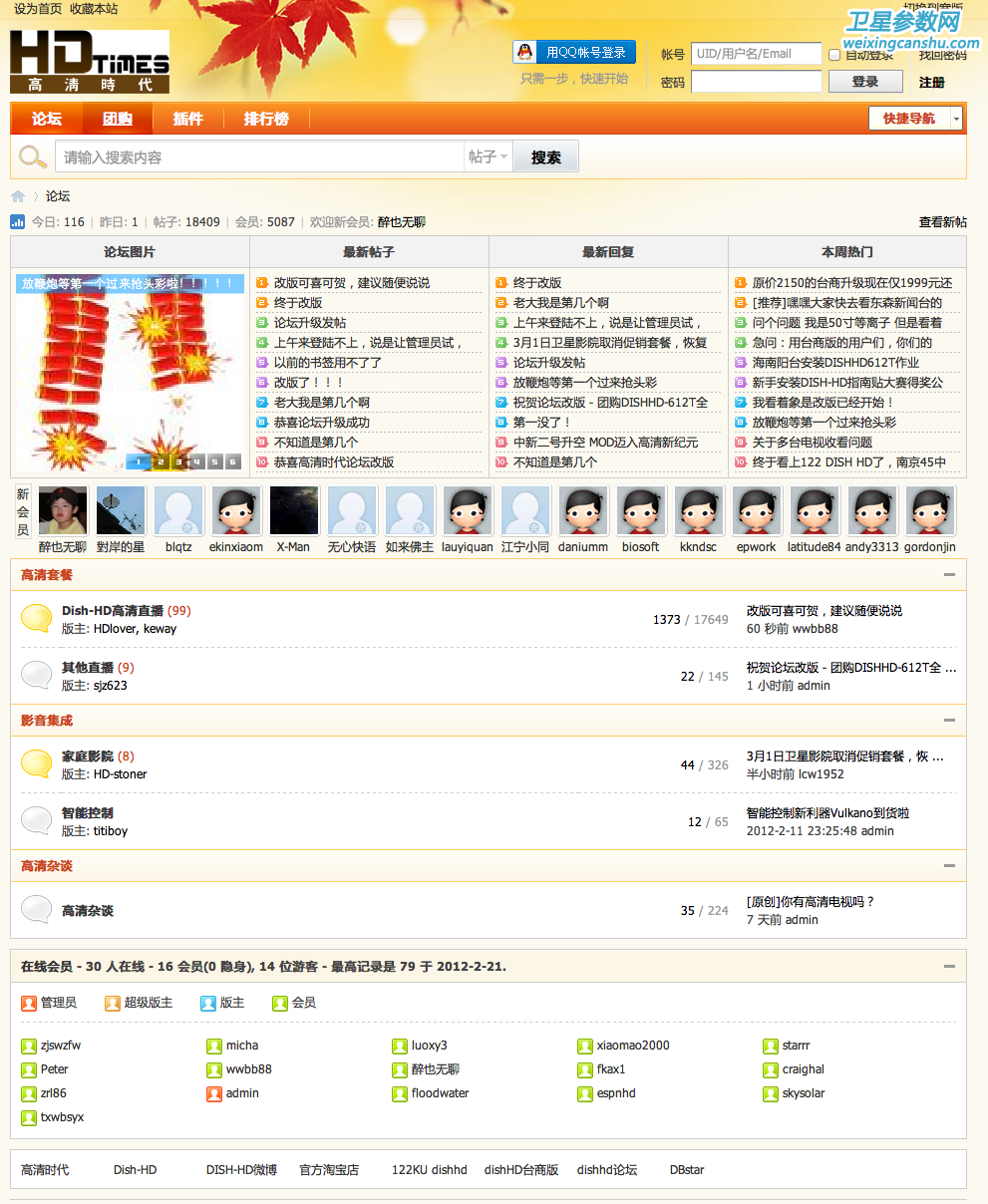Expand the 快捷导航 dropdown
Image resolution: width=988 pixels, height=1204 pixels.
[x=956, y=119]
